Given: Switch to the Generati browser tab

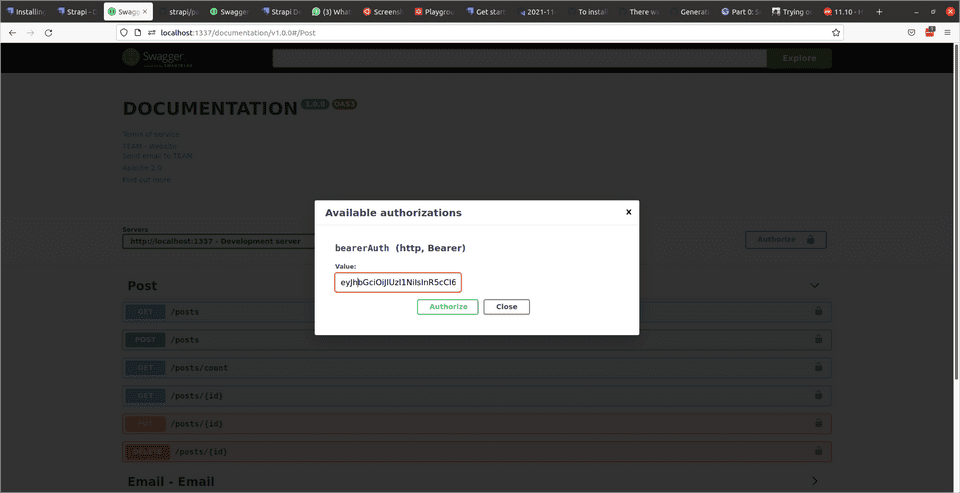Looking at the screenshot, I should [x=691, y=12].
